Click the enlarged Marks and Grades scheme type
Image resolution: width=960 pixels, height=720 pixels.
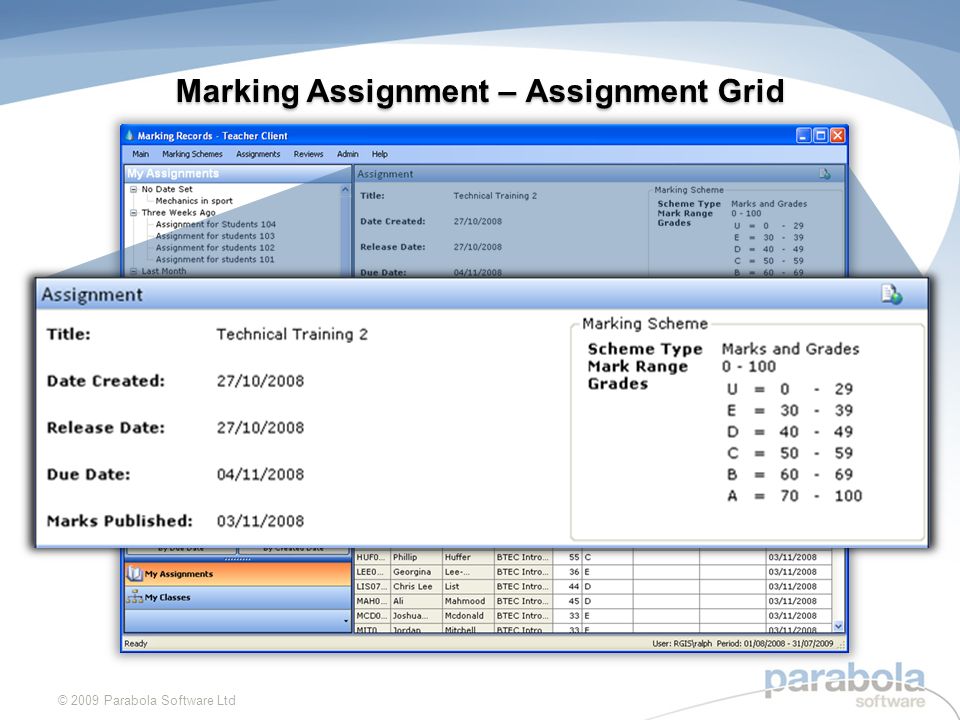pos(790,349)
